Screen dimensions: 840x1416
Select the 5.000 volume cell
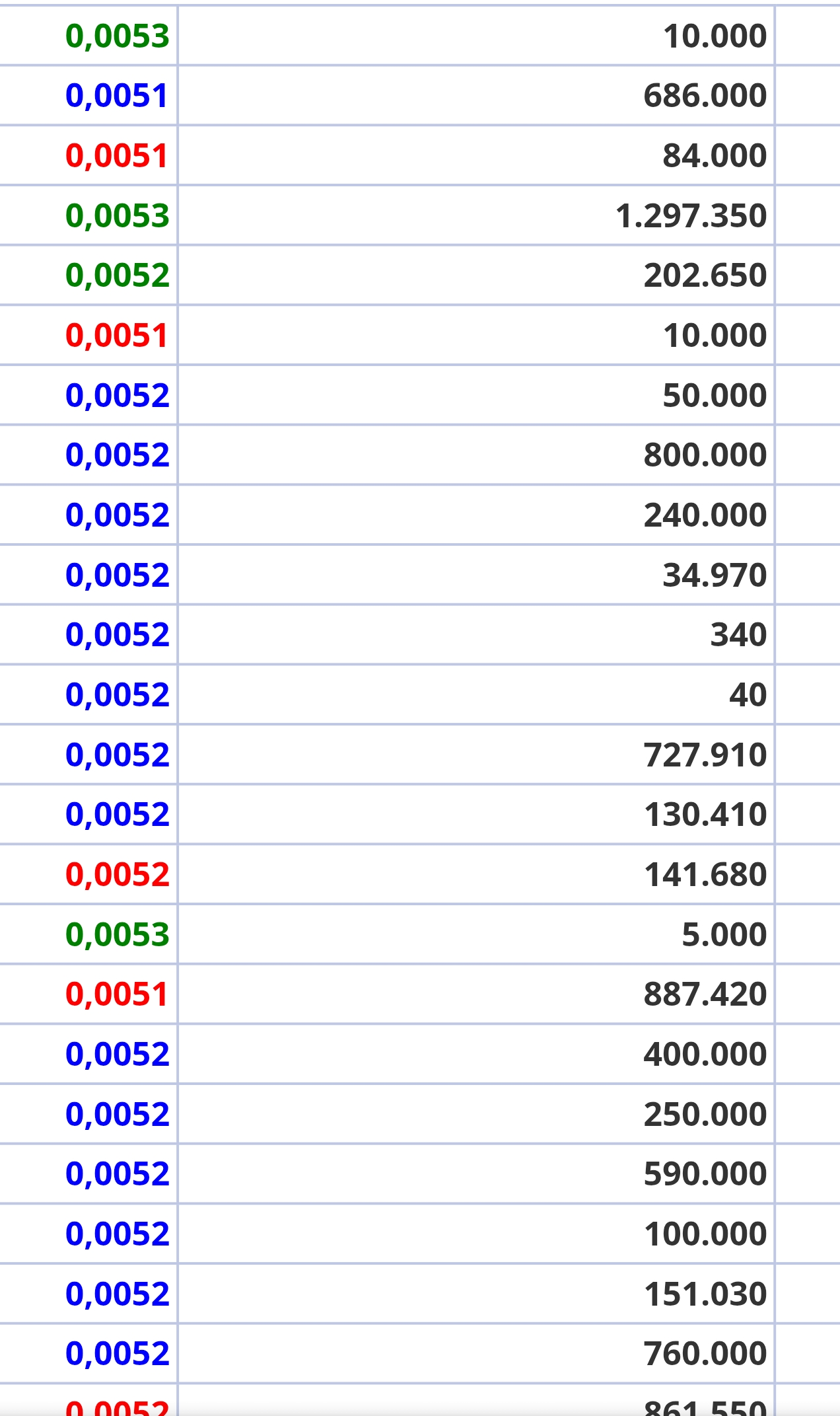(724, 934)
